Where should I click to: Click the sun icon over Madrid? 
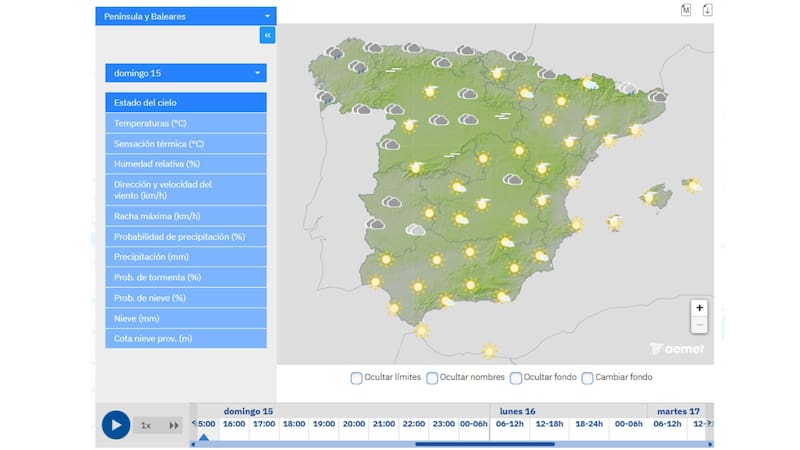[x=483, y=159]
